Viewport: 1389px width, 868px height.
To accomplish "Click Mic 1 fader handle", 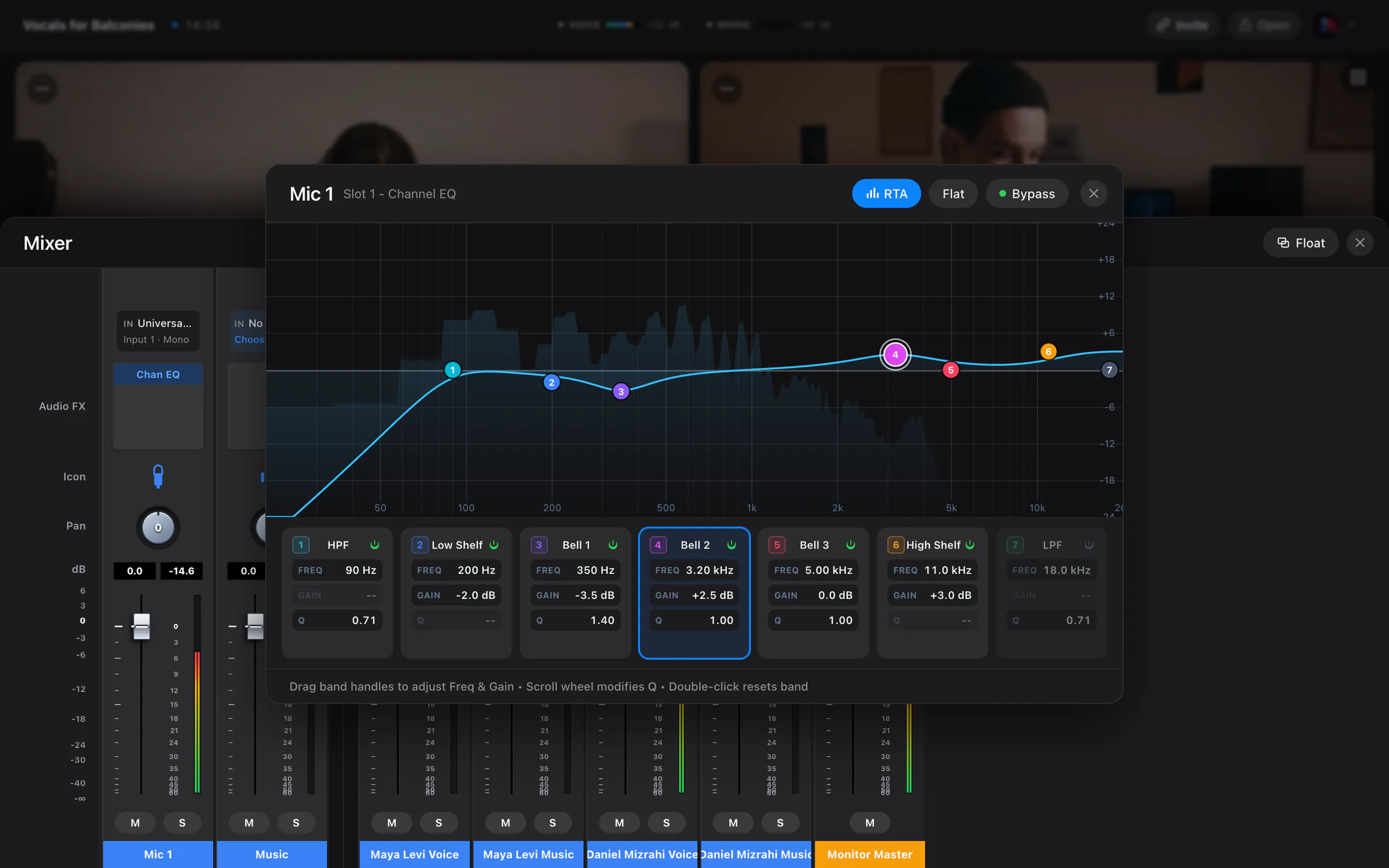I will pos(141,626).
